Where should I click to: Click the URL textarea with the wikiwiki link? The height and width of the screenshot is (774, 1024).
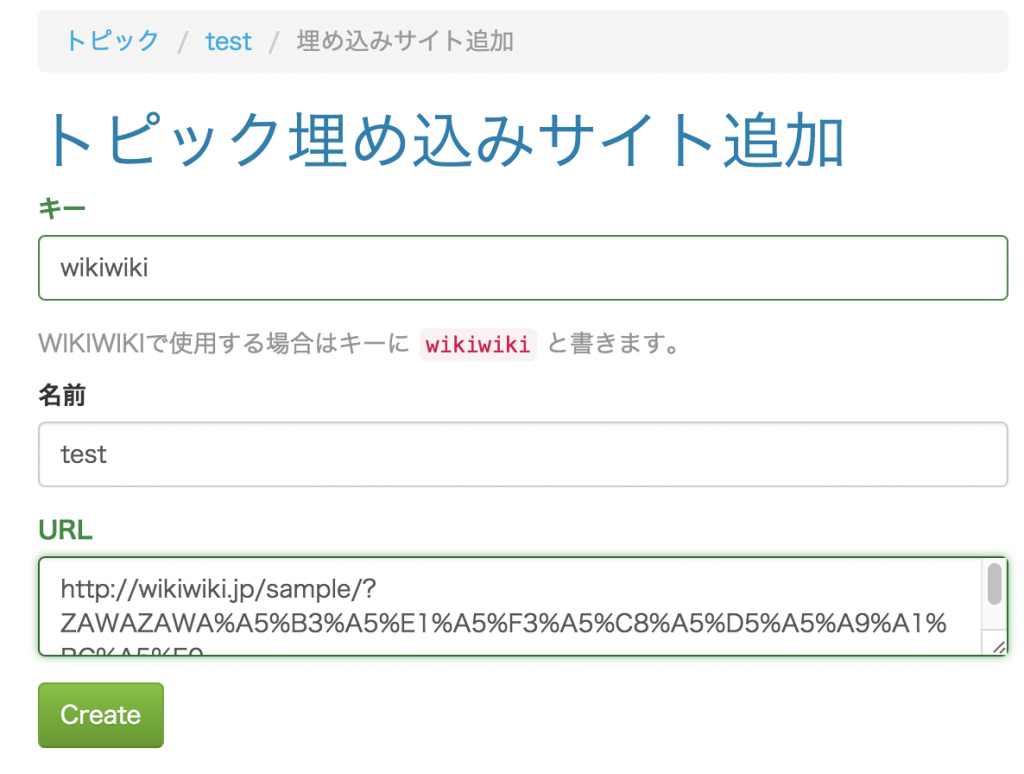click(500, 606)
